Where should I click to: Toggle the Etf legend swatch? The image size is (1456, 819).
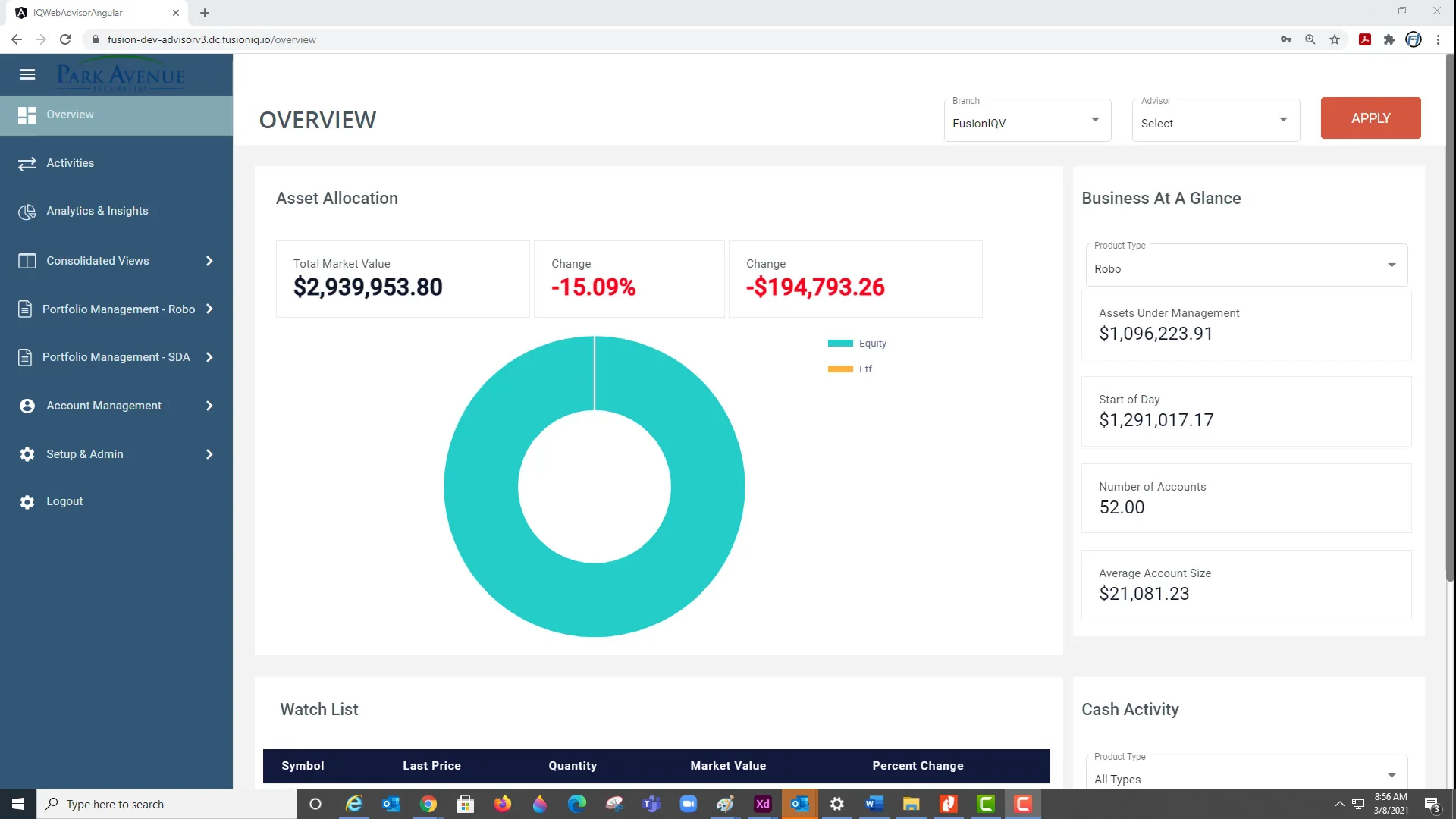click(x=840, y=369)
